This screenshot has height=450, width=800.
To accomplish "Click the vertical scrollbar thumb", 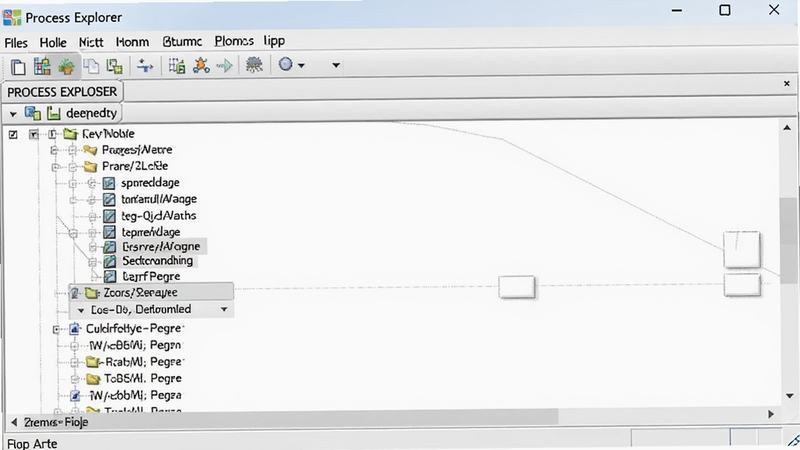I will (x=789, y=240).
